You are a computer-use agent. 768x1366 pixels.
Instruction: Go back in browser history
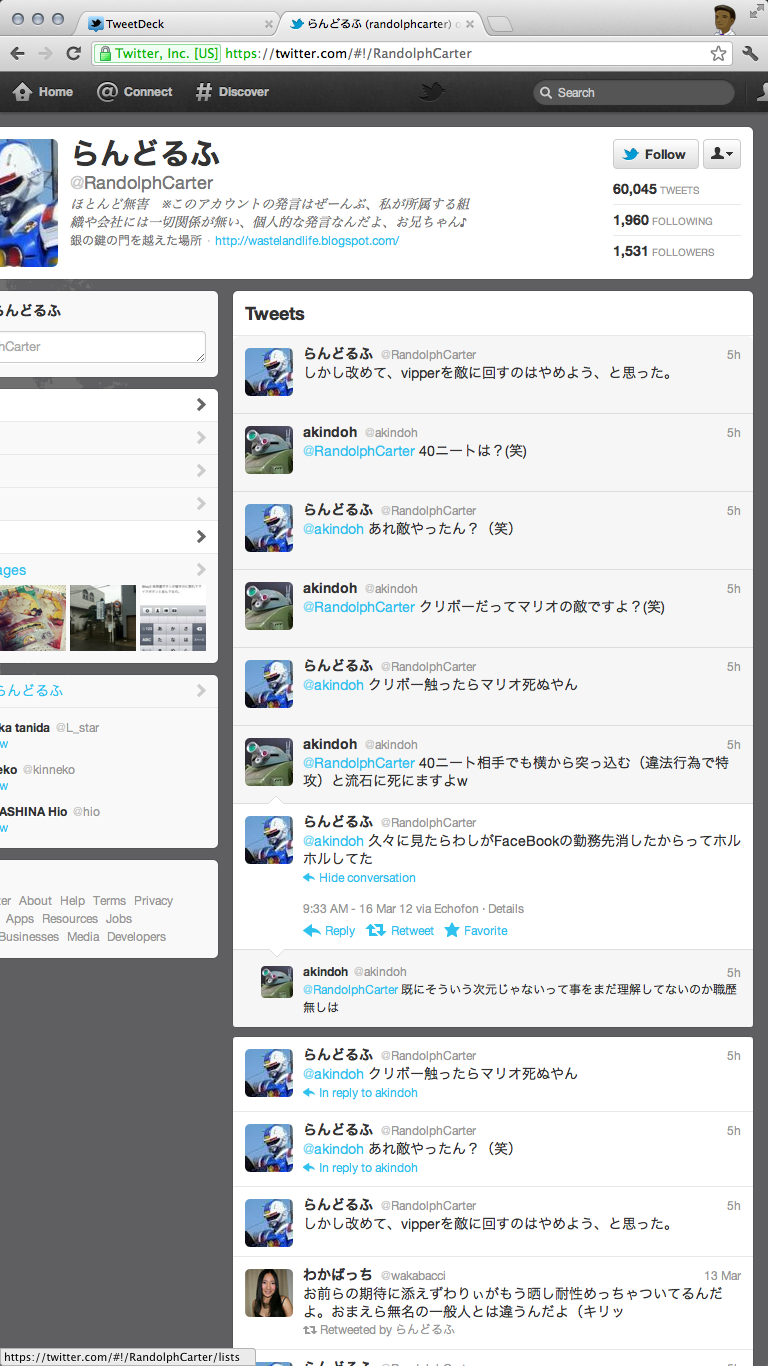point(18,54)
